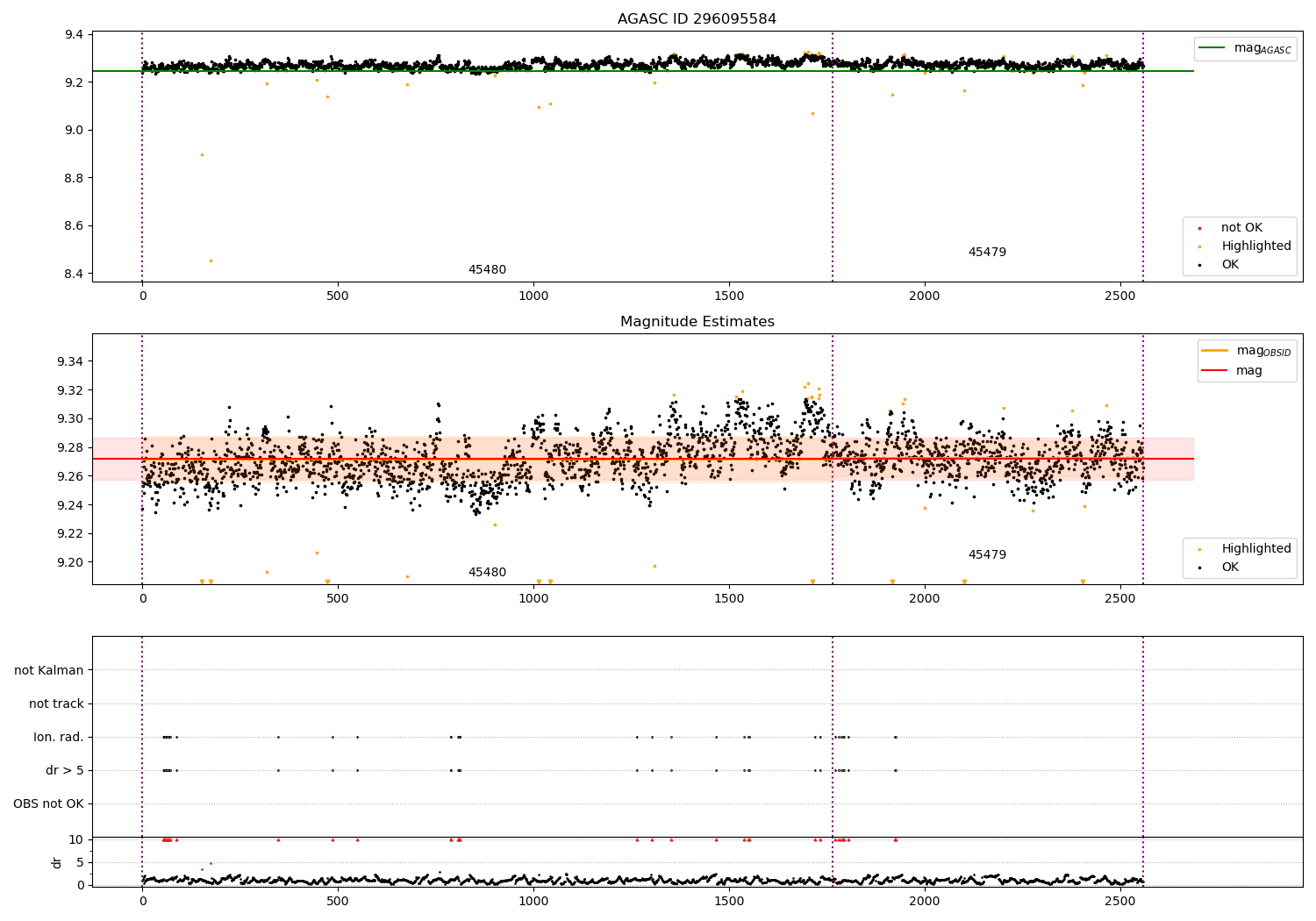Select the "not OK" legend entry in top plot
Image resolution: width=1316 pixels, height=921 pixels.
1241,228
